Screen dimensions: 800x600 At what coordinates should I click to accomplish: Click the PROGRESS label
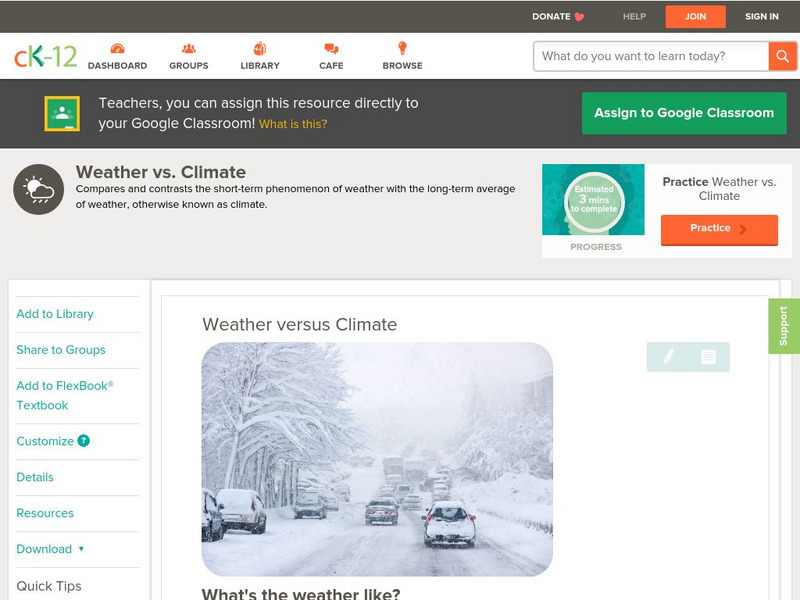[x=596, y=247]
